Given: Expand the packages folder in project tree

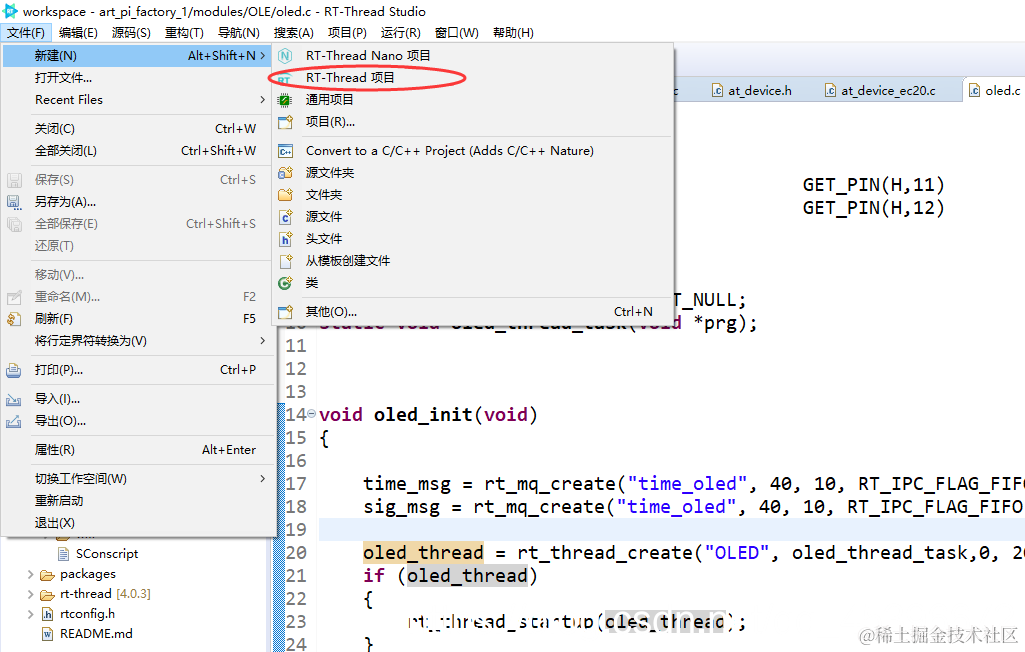Looking at the screenshot, I should coord(31,574).
